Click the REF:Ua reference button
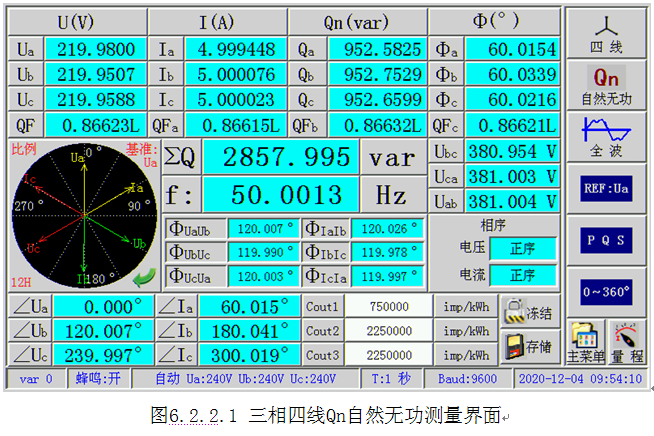The width and height of the screenshot is (654, 436). click(606, 189)
